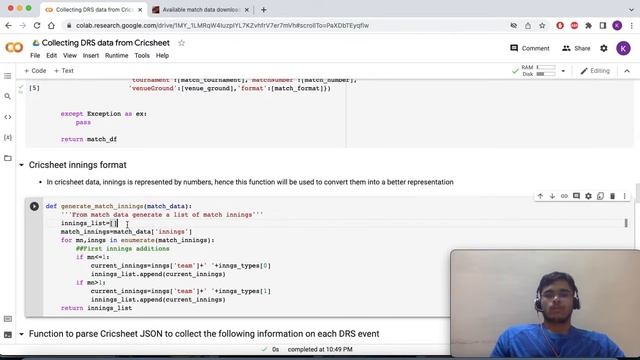Open the table of contents sidebar
The height and width of the screenshot is (360, 640).
(7, 76)
